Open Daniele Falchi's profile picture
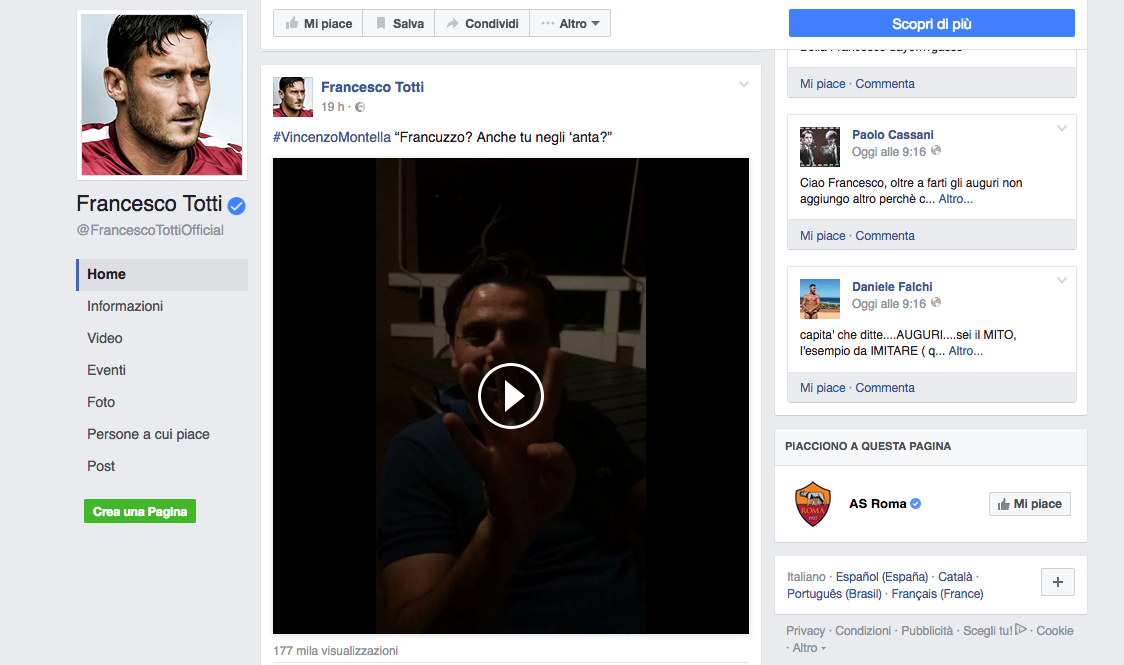Viewport: 1124px width, 665px height. point(820,298)
